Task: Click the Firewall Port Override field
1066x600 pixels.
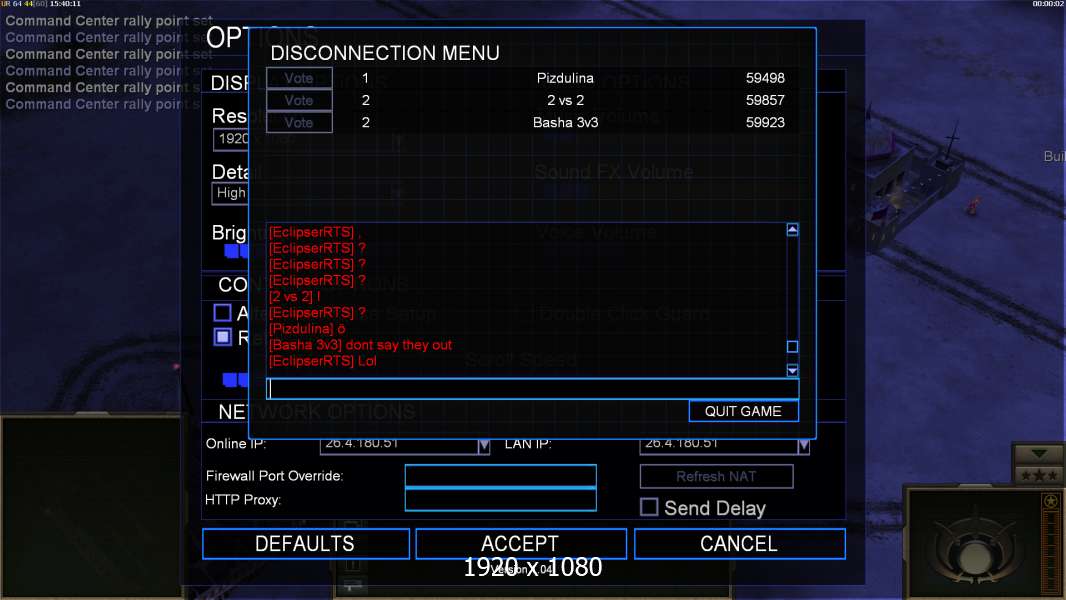Action: point(500,476)
